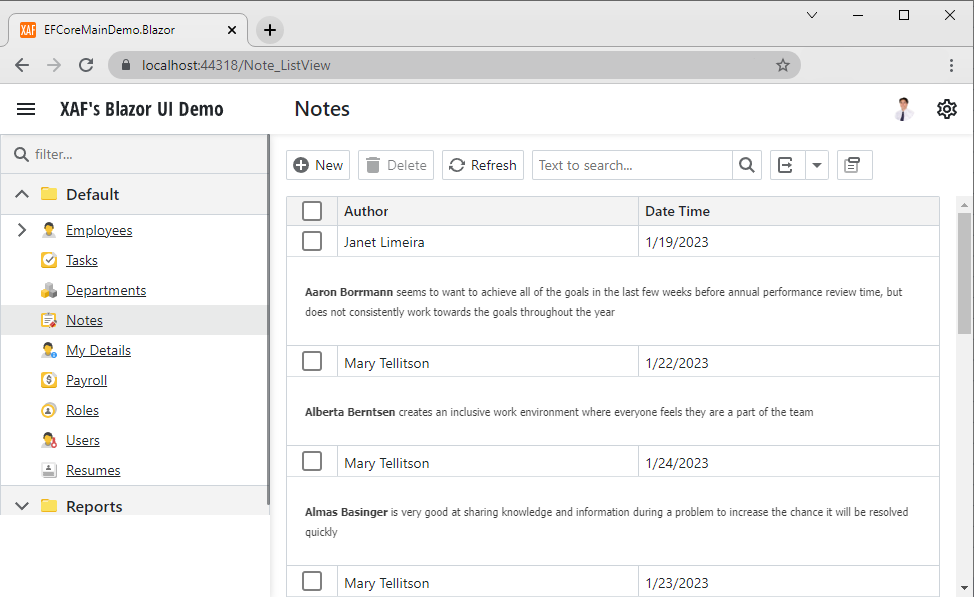This screenshot has width=974, height=597.
Task: Click the browser address bar URL
Action: pyautogui.click(x=236, y=65)
